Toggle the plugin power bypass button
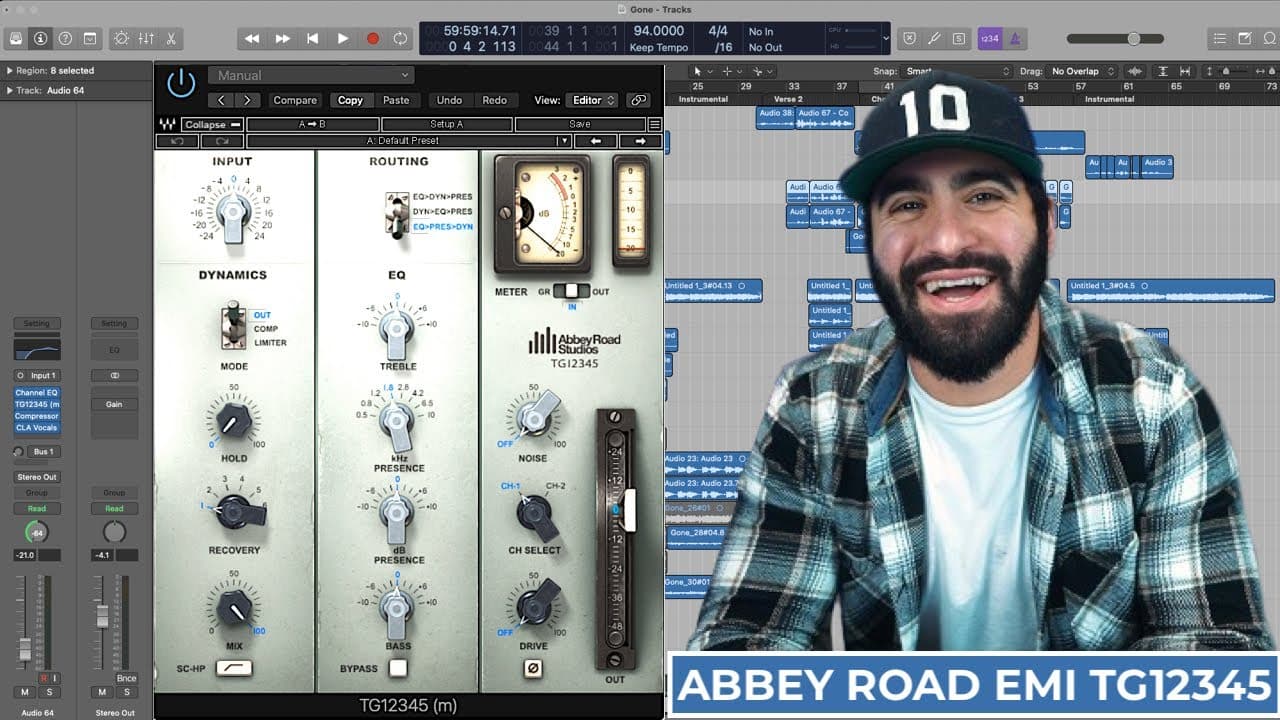Image resolution: width=1280 pixels, height=720 pixels. tap(181, 83)
